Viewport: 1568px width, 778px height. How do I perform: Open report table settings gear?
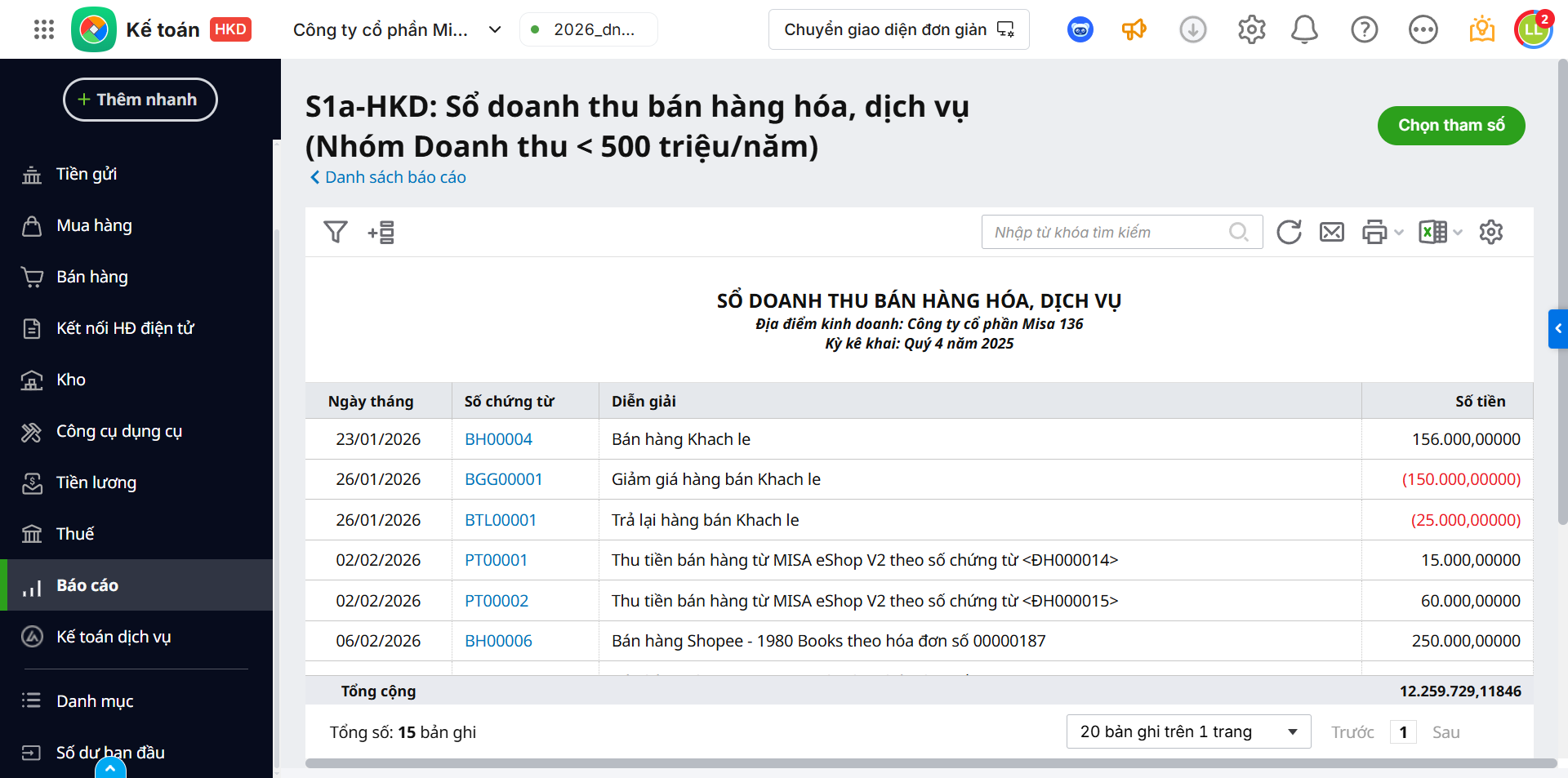point(1490,233)
